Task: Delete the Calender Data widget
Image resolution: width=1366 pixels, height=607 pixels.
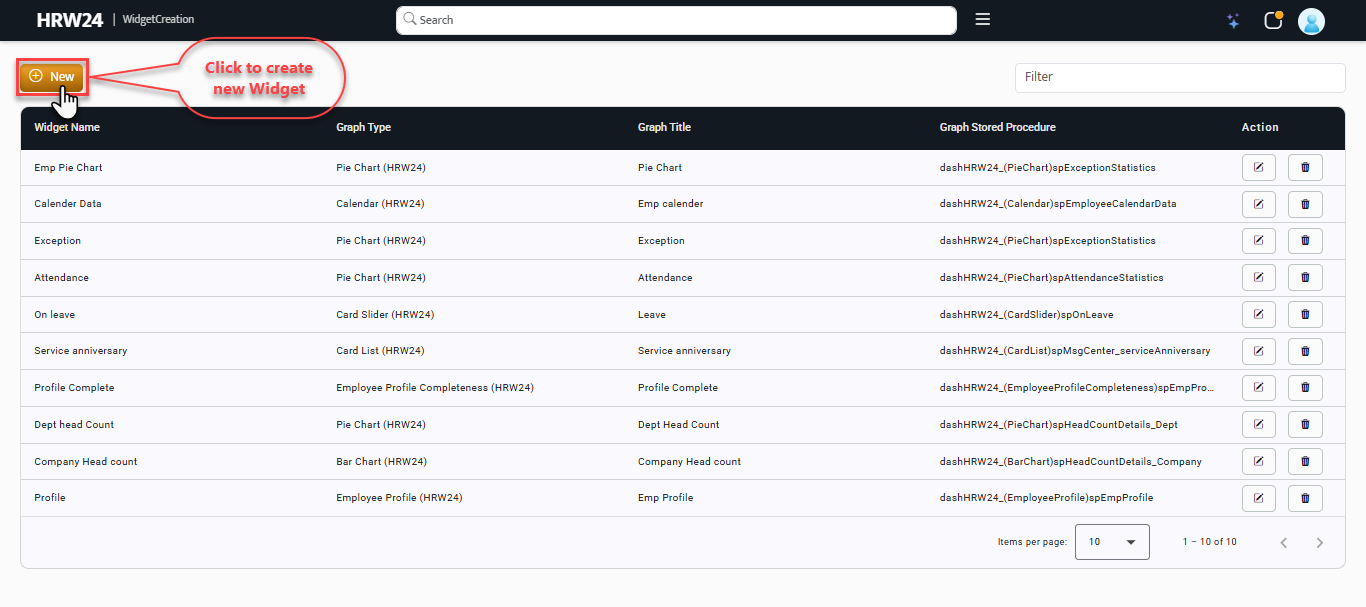Action: pyautogui.click(x=1305, y=204)
